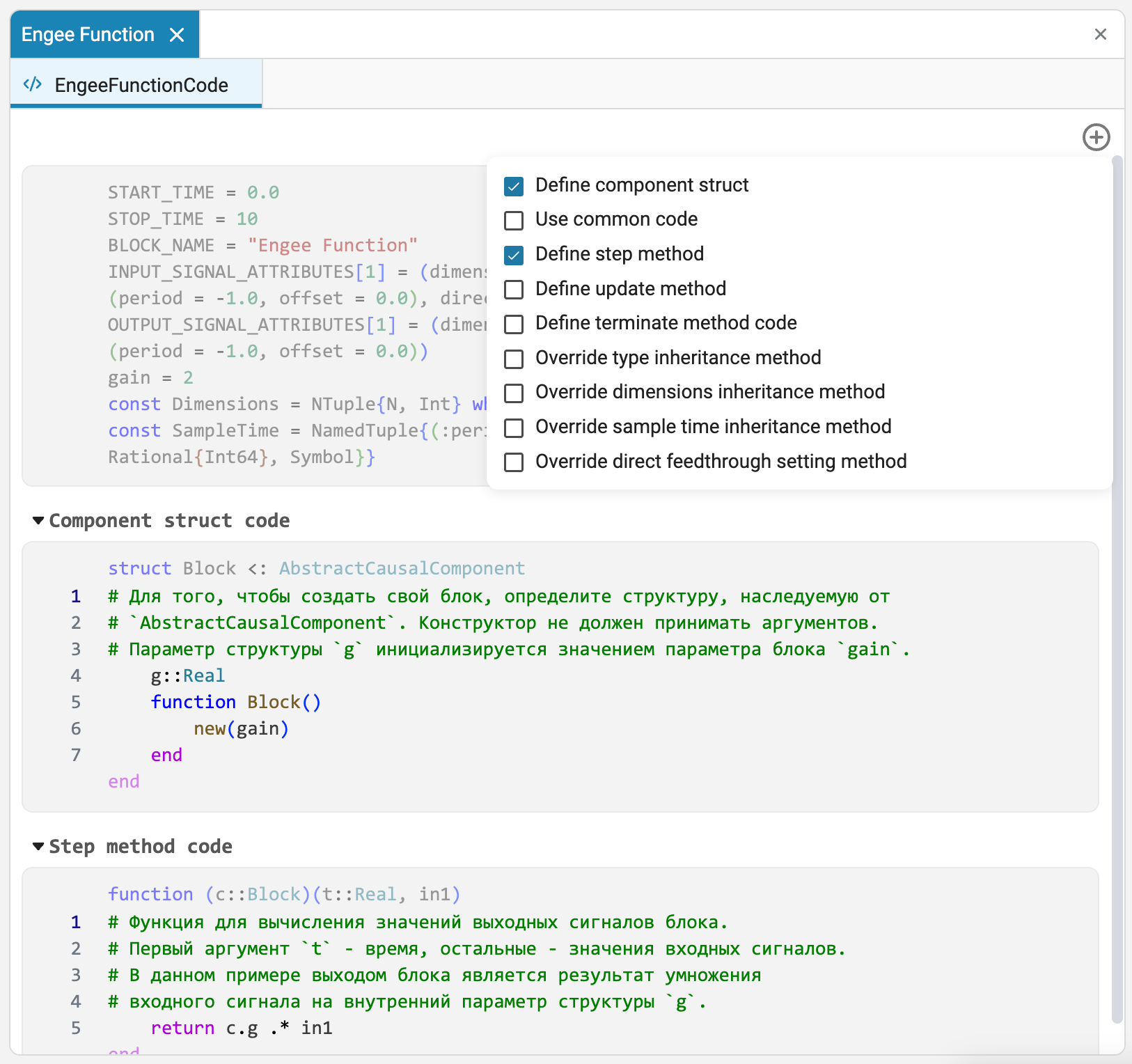The width and height of the screenshot is (1132, 1064).
Task: Click the 'function (c::Block)(t::Real, in1)' header
Action: coord(284,894)
